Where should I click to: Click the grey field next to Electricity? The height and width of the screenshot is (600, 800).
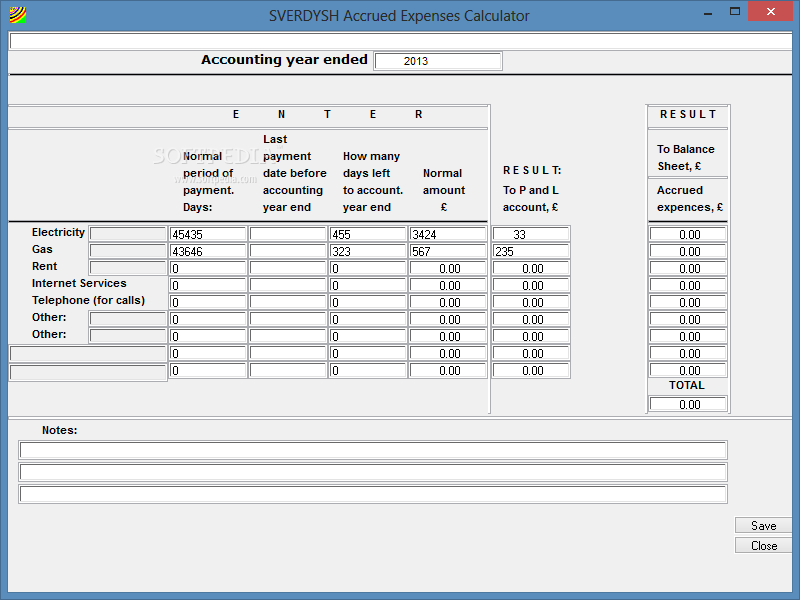coord(128,234)
